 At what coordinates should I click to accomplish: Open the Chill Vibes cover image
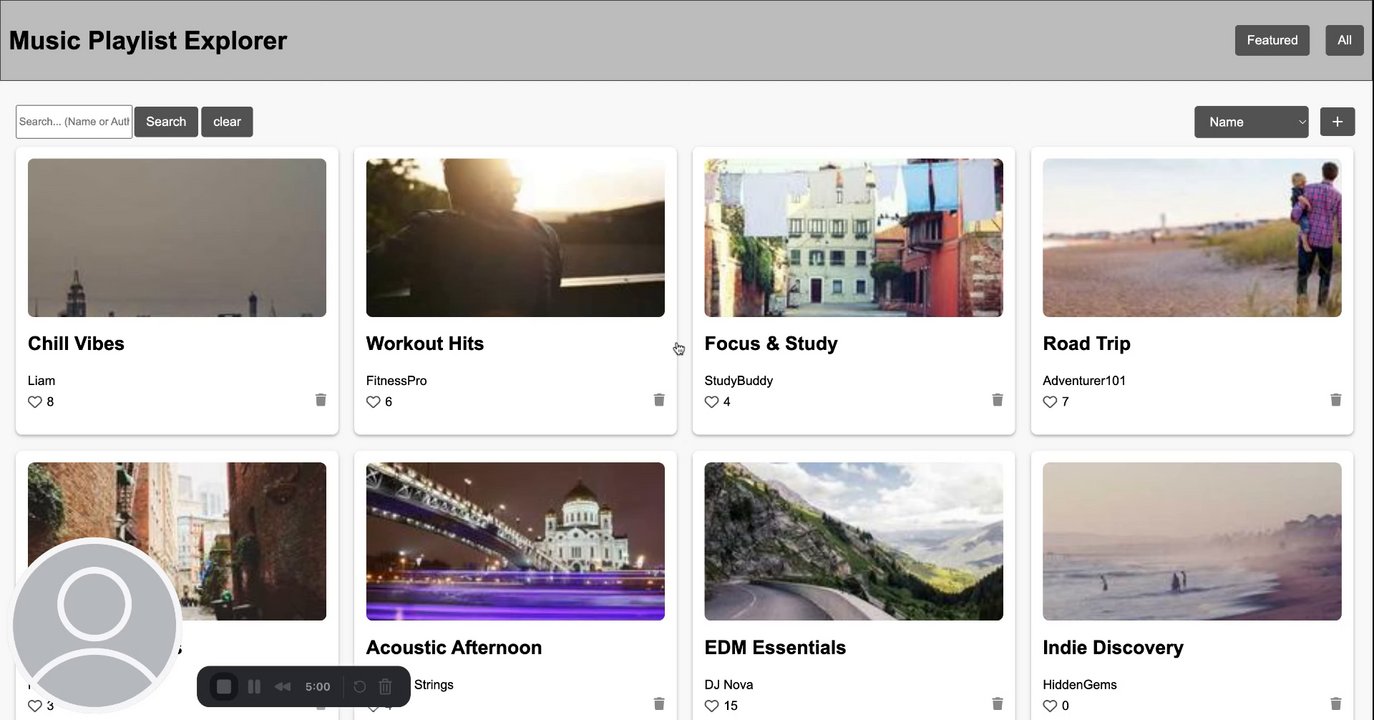pyautogui.click(x=177, y=238)
